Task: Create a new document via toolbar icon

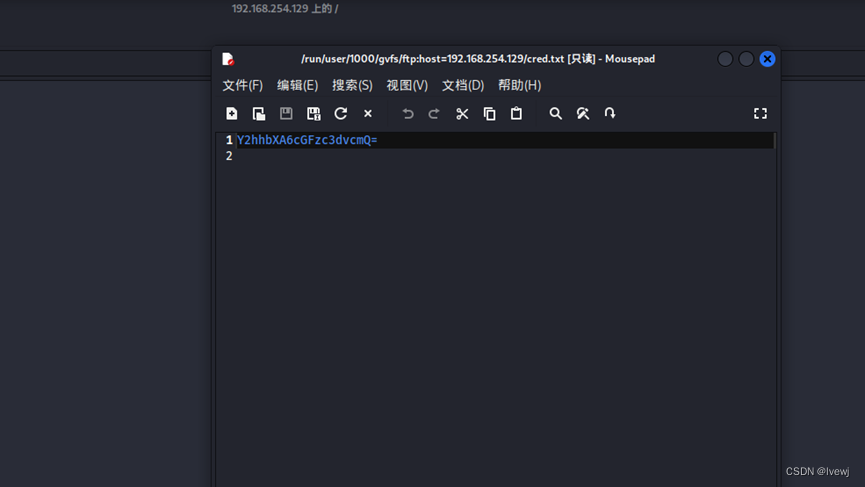Action: click(x=232, y=114)
